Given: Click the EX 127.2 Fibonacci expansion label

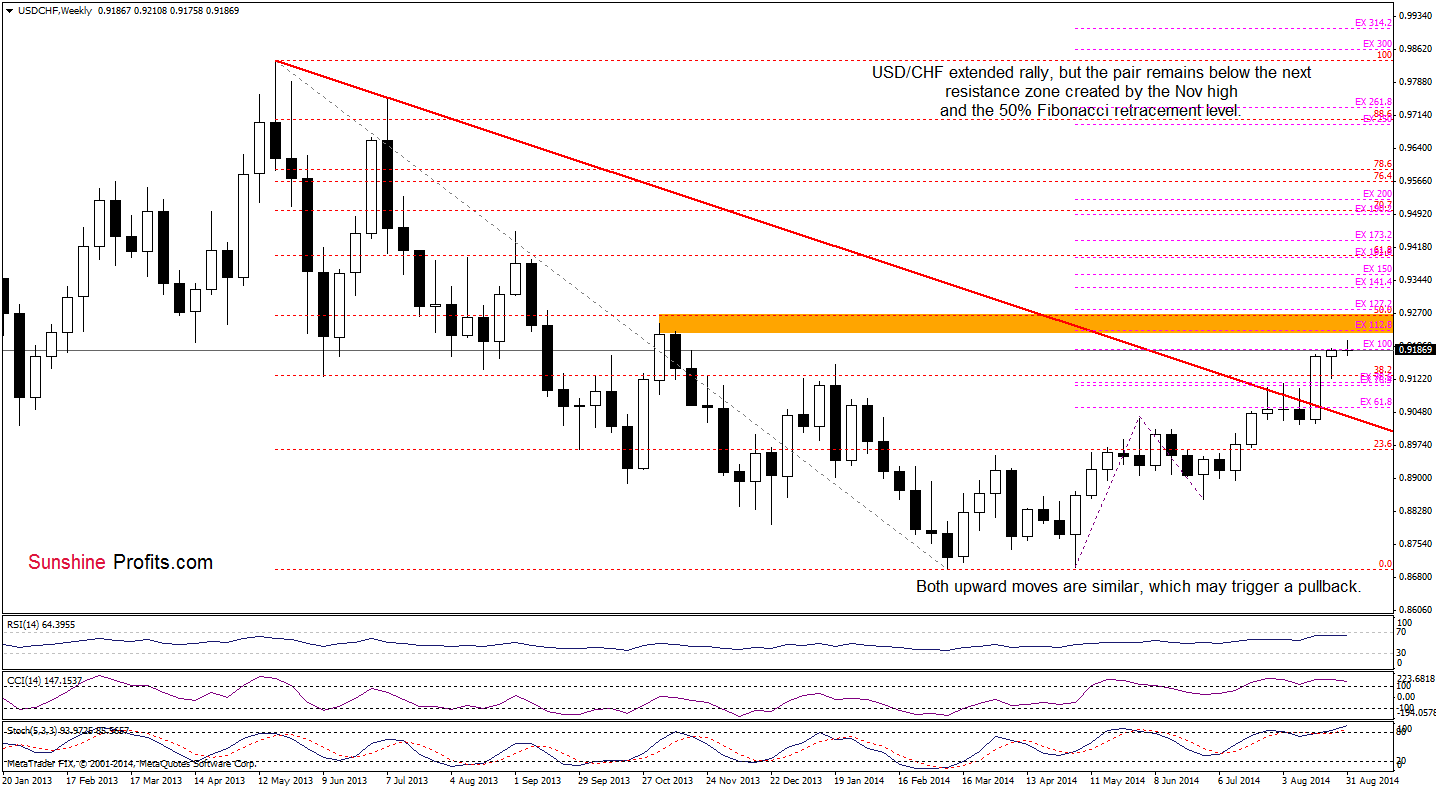Looking at the screenshot, I should click(1373, 303).
